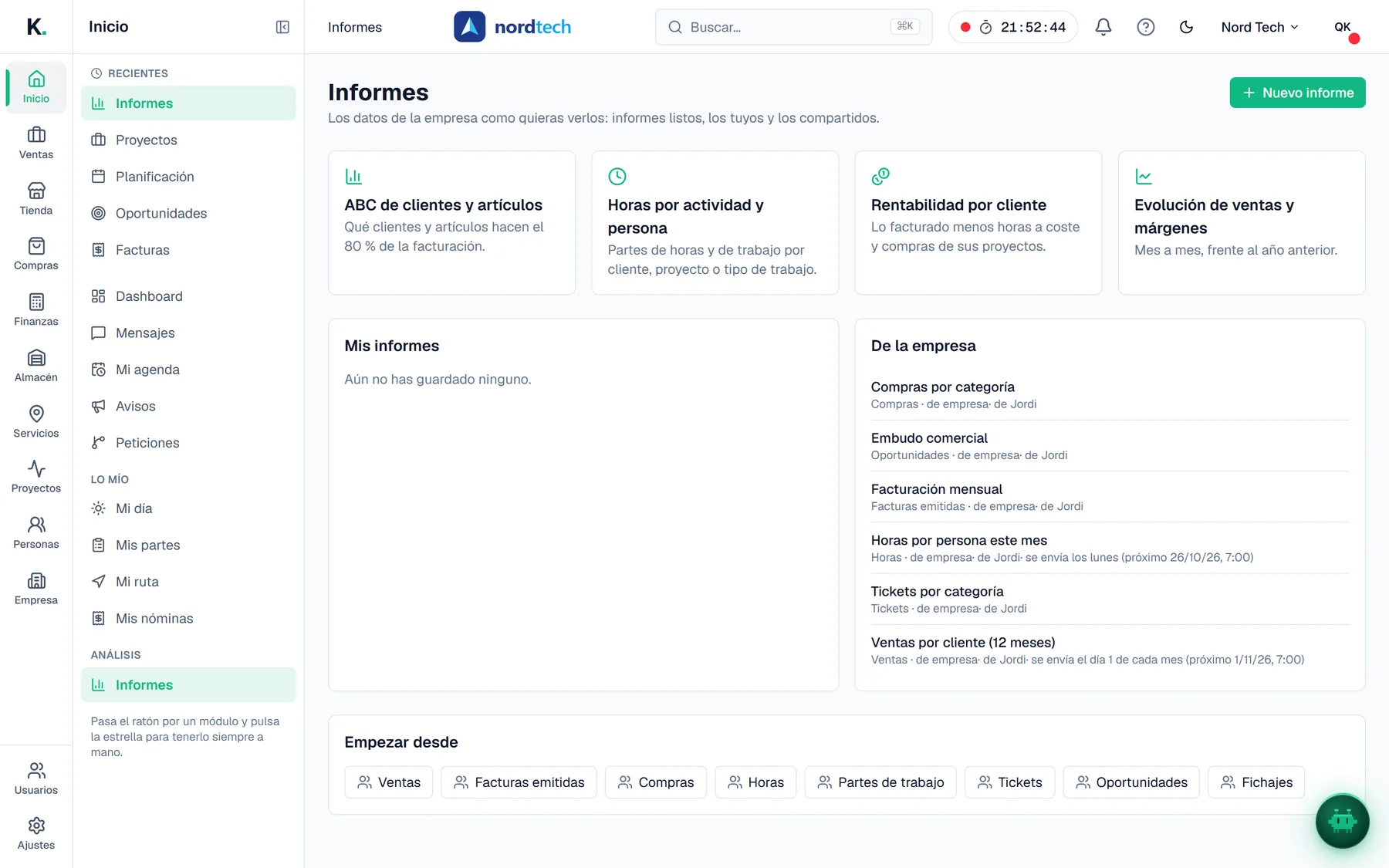Click the nordtech logo

tap(512, 27)
